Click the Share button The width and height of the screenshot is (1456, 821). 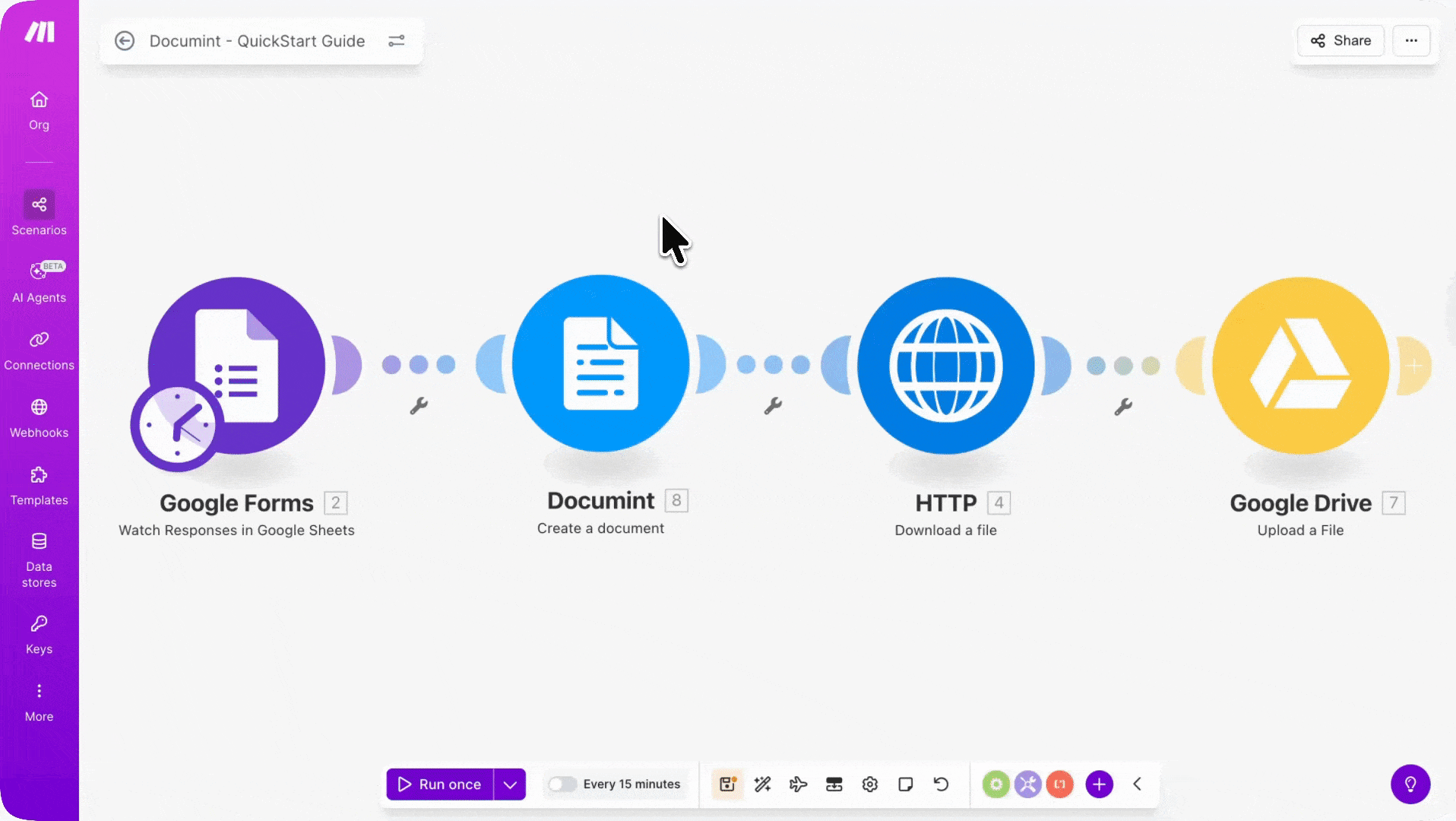(1340, 41)
